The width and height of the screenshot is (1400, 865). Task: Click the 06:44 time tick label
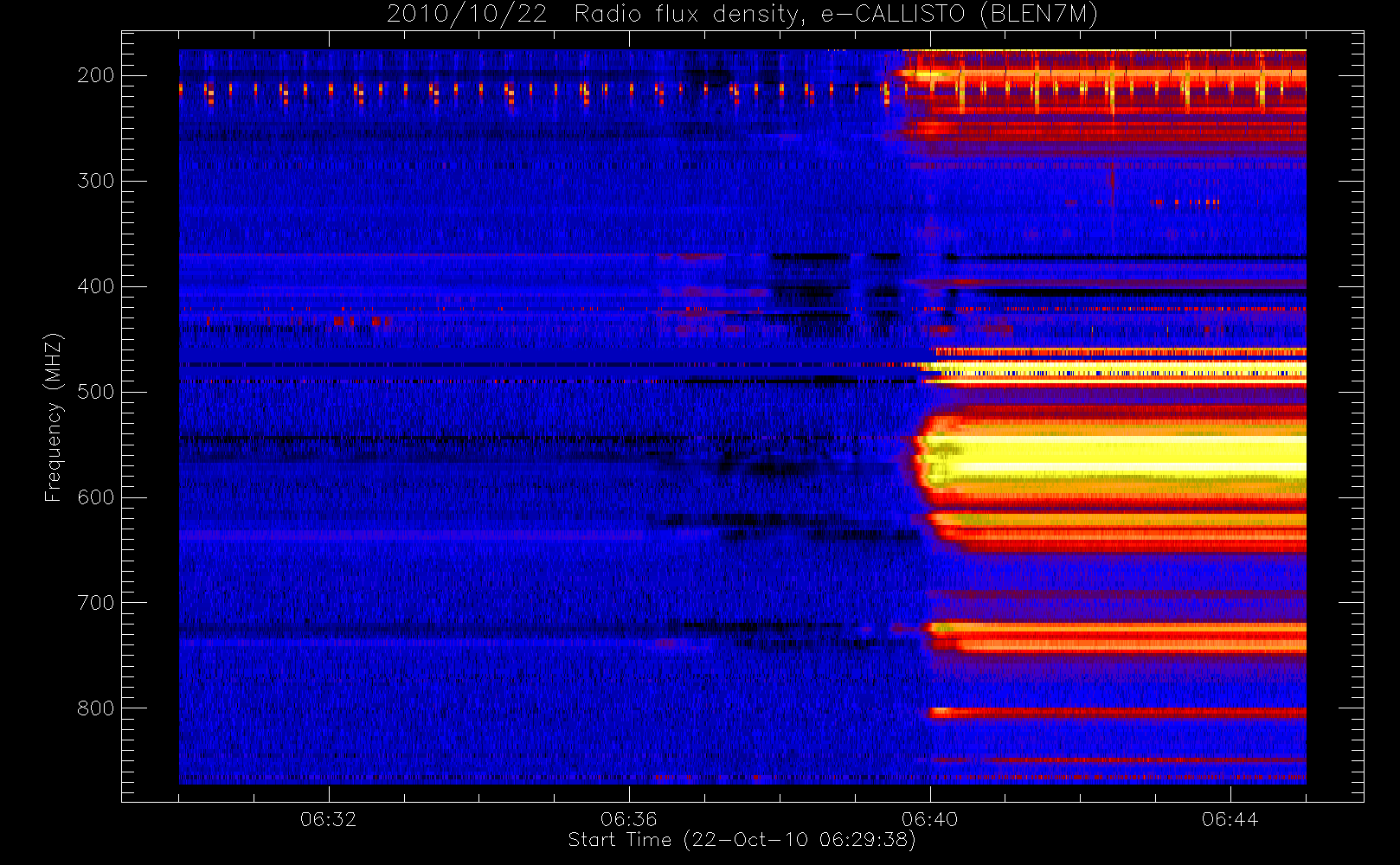point(1230,819)
